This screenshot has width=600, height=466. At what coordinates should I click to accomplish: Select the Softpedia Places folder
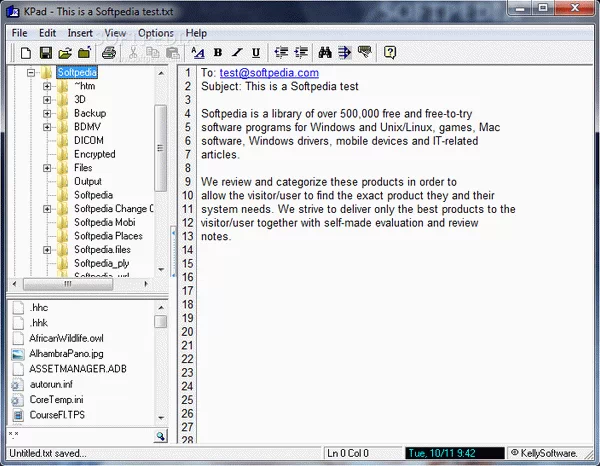pyautogui.click(x=108, y=236)
